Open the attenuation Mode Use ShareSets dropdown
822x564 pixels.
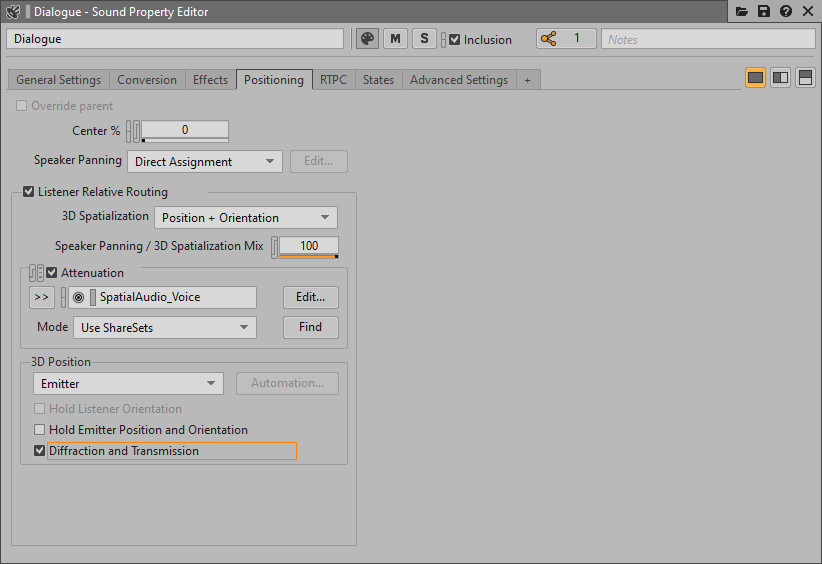tap(164, 328)
